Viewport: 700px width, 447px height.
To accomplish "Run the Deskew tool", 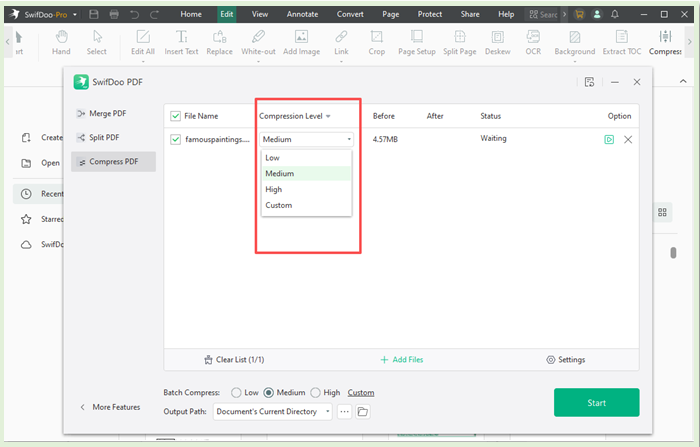I will click(x=497, y=43).
